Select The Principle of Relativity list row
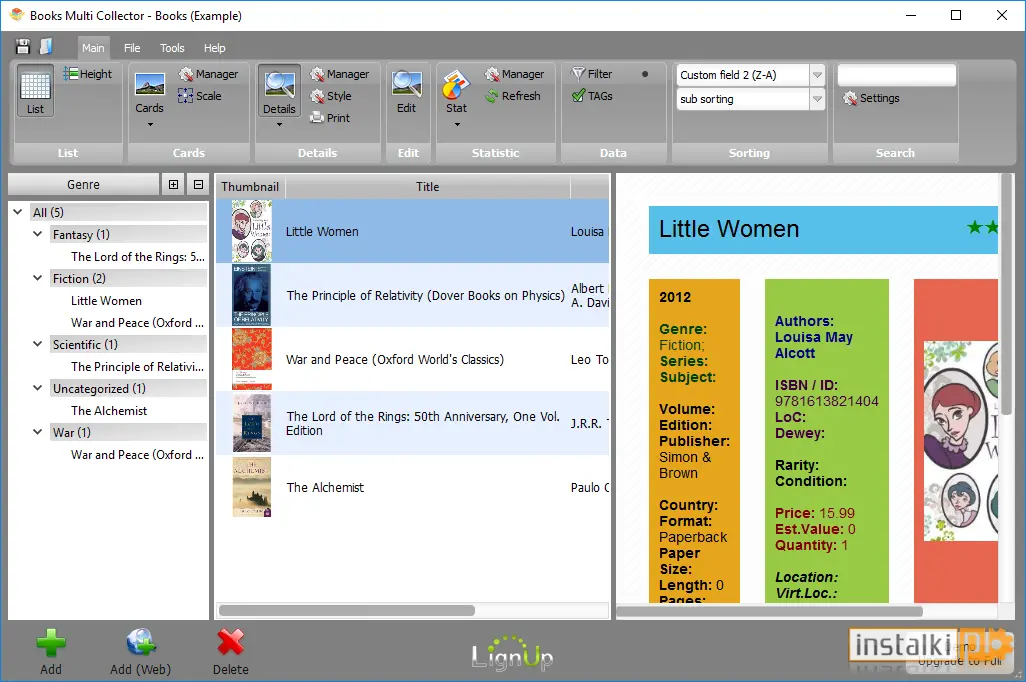The image size is (1026, 682). [412, 295]
